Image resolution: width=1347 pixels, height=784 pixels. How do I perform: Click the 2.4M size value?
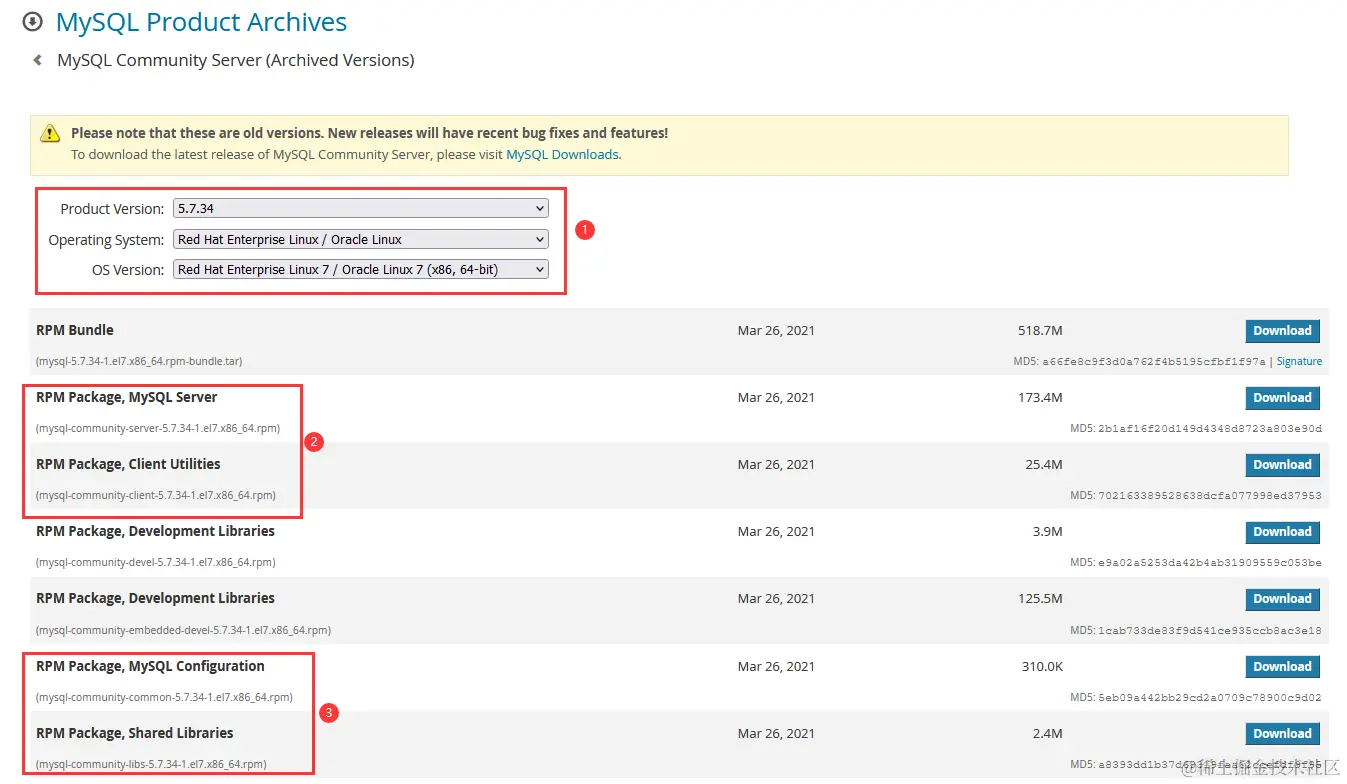(x=1047, y=733)
